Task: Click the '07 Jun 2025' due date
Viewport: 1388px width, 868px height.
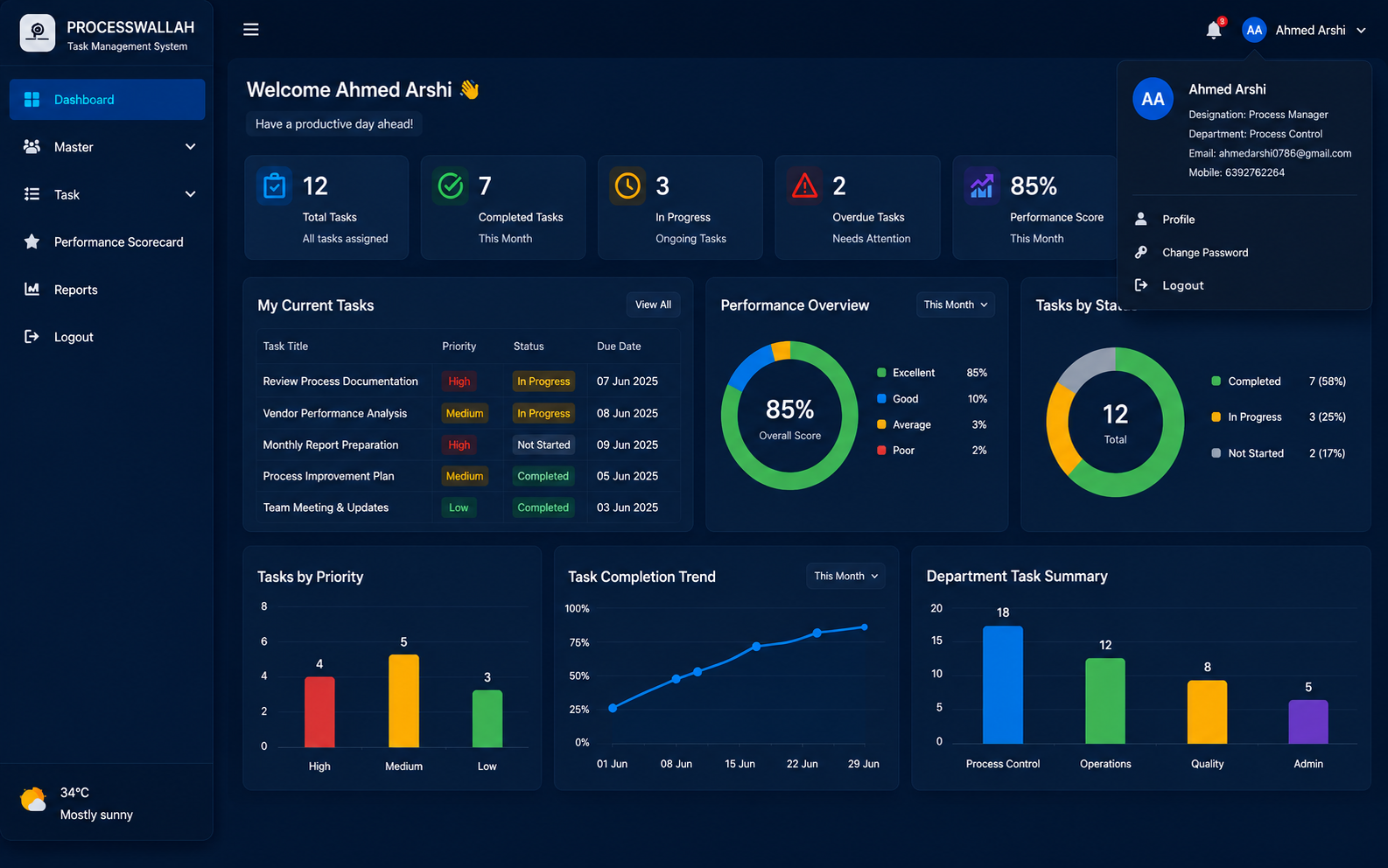Action: tap(627, 381)
